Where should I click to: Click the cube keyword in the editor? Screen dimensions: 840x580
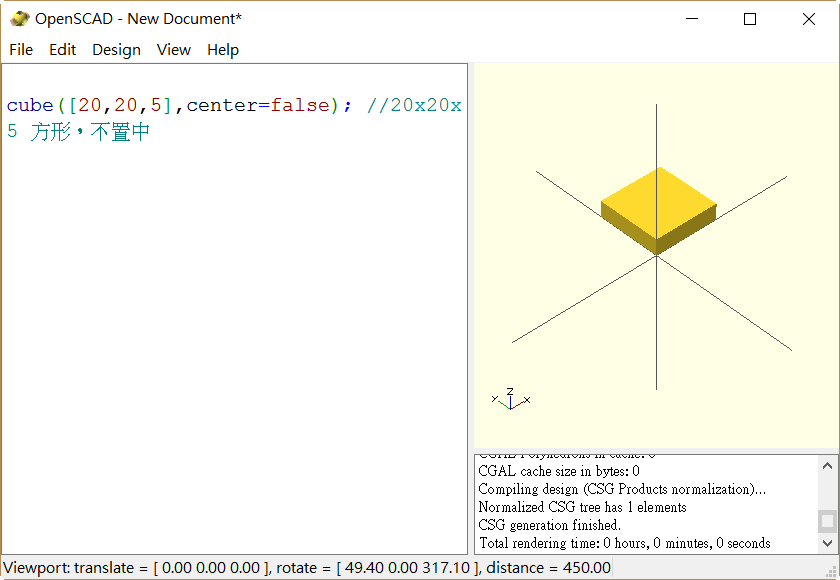click(30, 105)
